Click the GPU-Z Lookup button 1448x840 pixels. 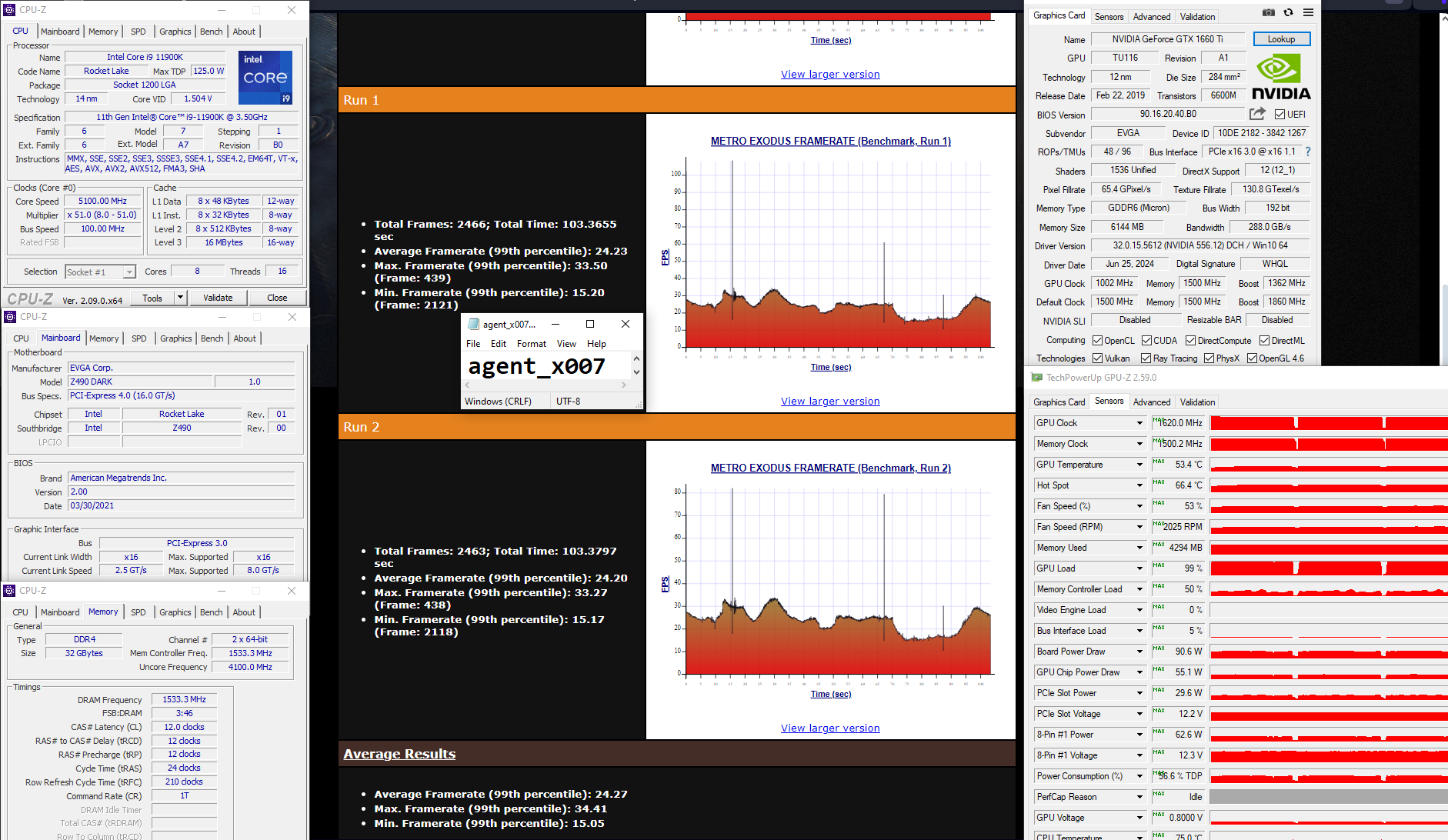1282,39
